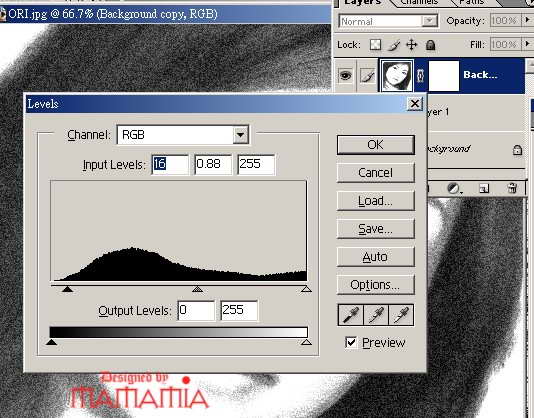The width and height of the screenshot is (534, 418).
Task: Hide the Background copy layer eye
Action: [345, 75]
